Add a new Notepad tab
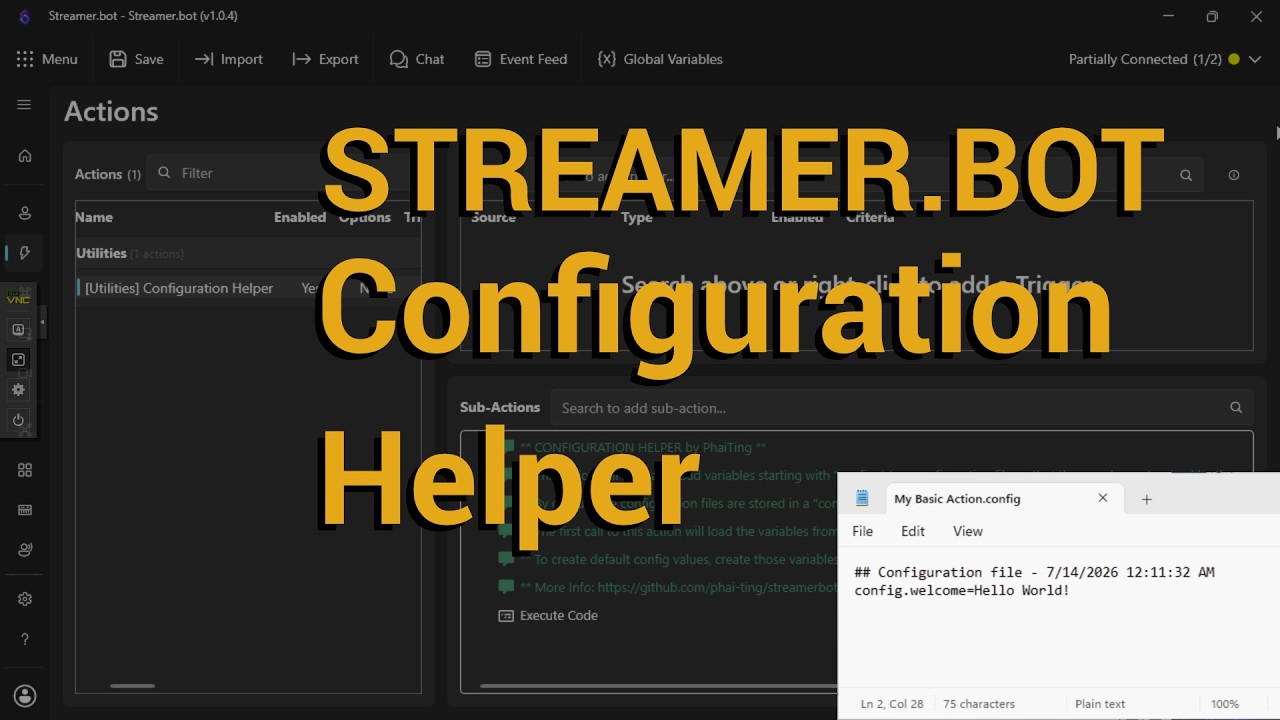1280x720 pixels. click(x=1147, y=499)
